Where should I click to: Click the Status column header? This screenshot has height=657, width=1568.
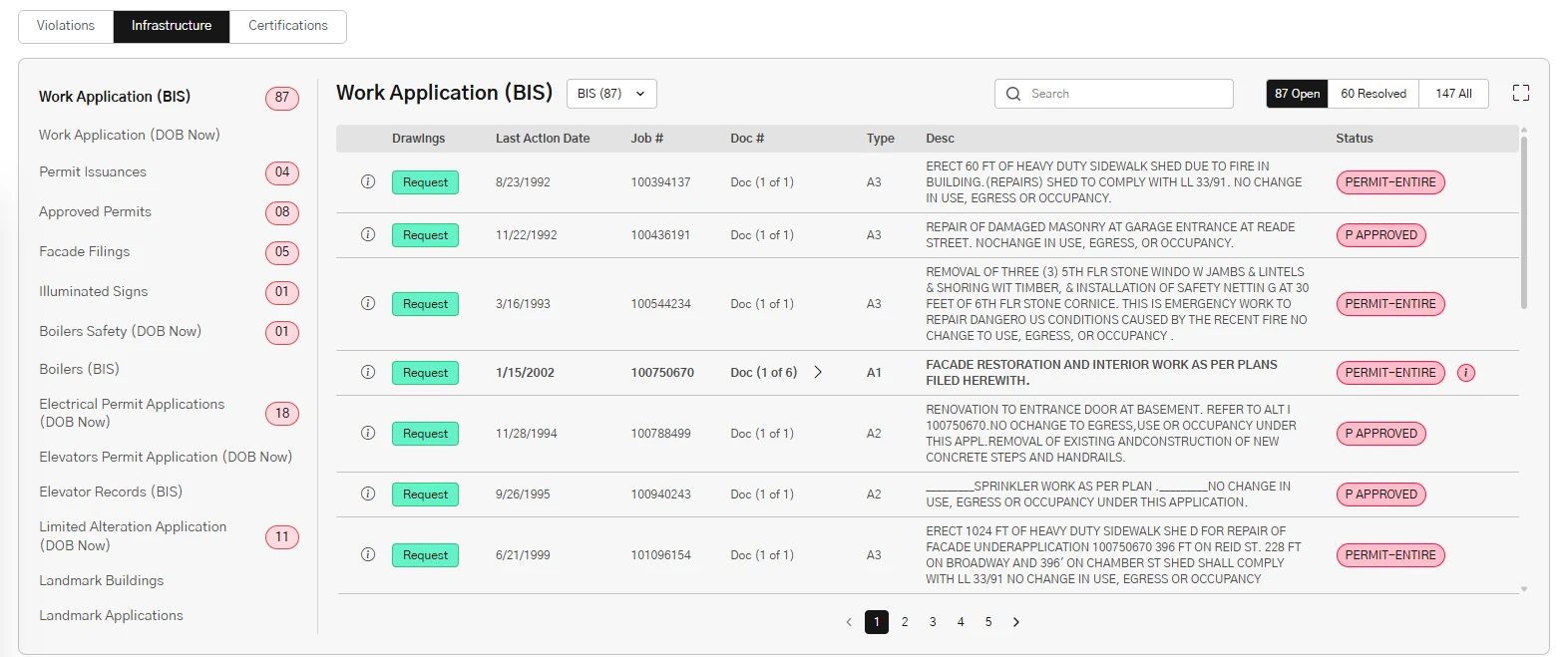coord(1355,139)
